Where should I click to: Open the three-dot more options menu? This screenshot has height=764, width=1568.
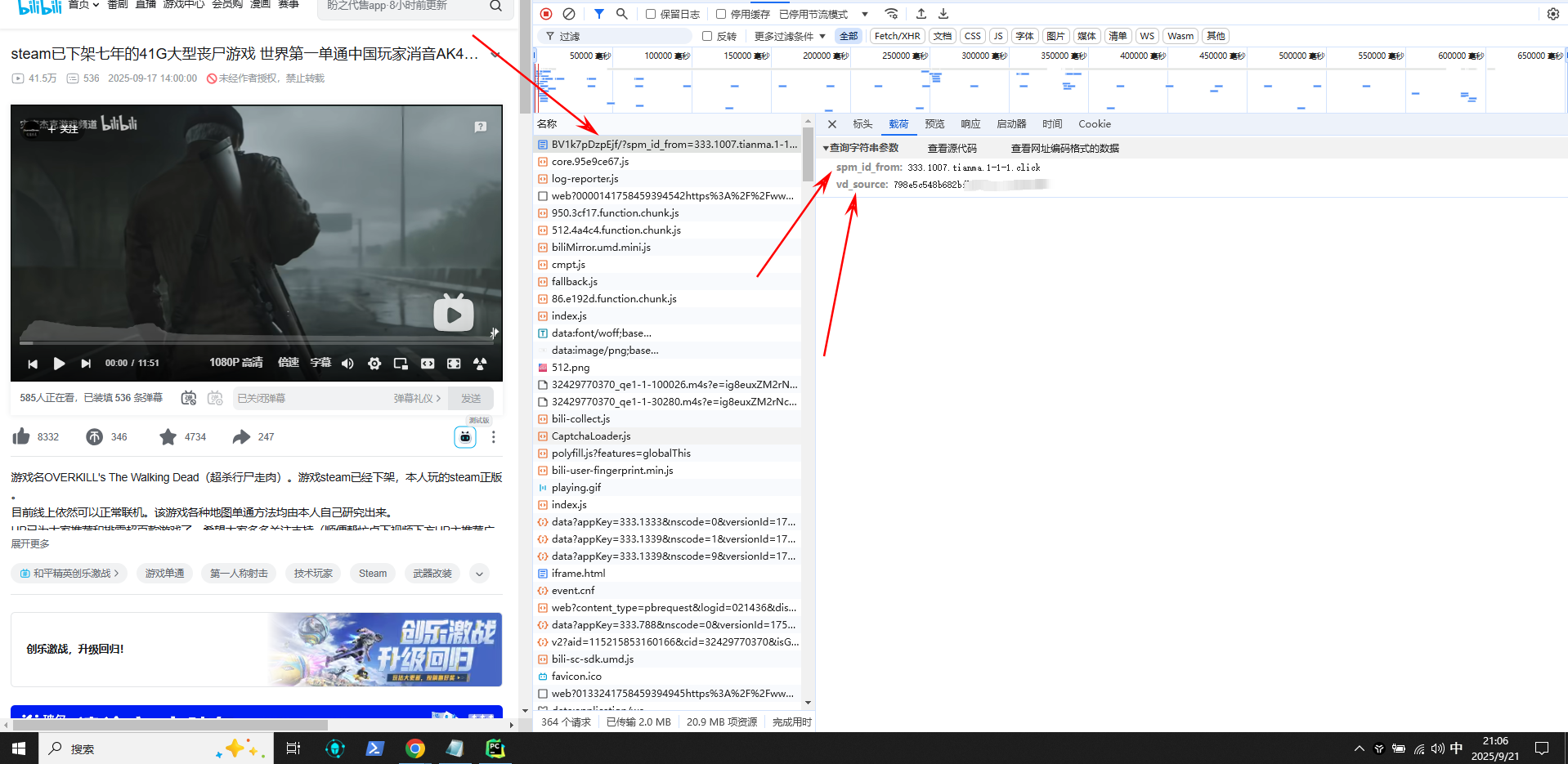coord(493,437)
